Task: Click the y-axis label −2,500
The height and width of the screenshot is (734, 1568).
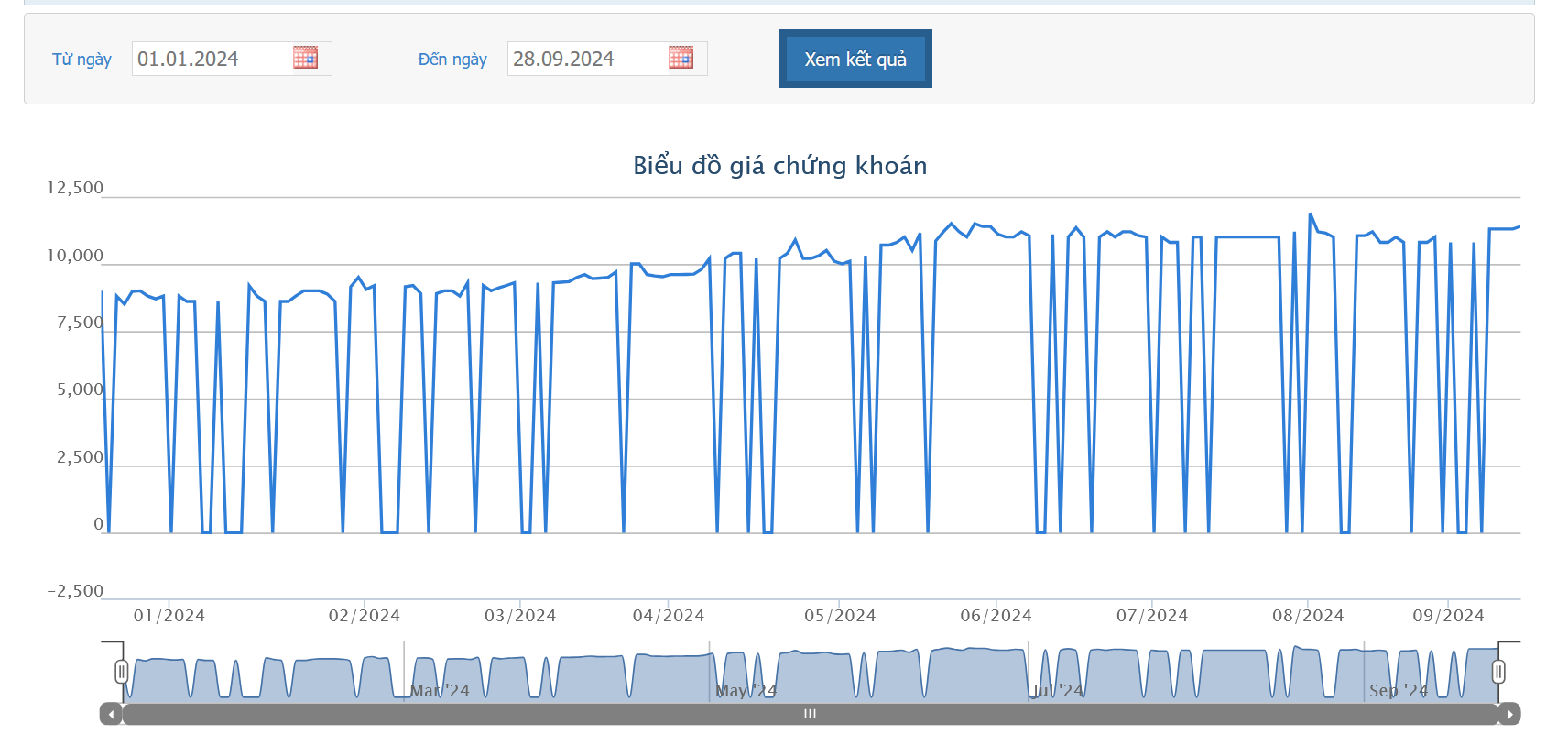Action: click(75, 591)
